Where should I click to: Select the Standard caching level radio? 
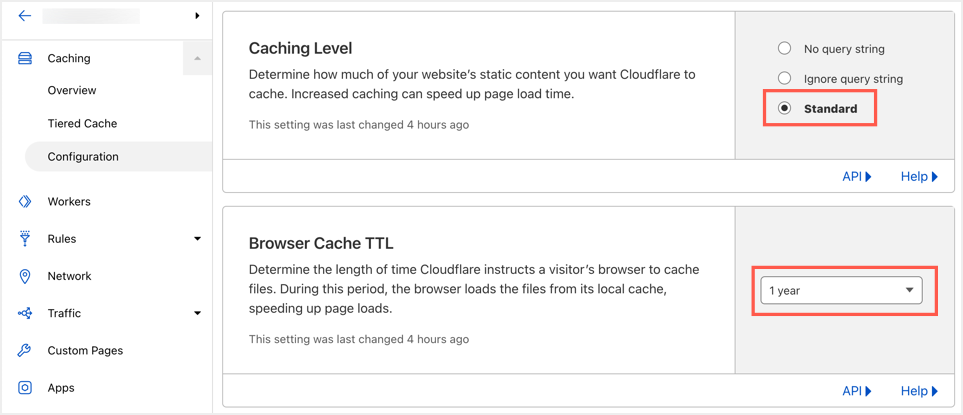coord(785,108)
